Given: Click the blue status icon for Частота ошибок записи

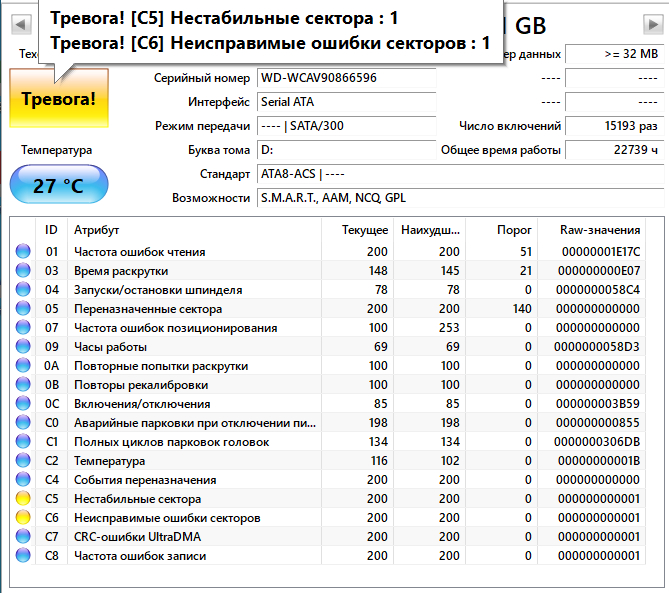Looking at the screenshot, I should tap(23, 556).
